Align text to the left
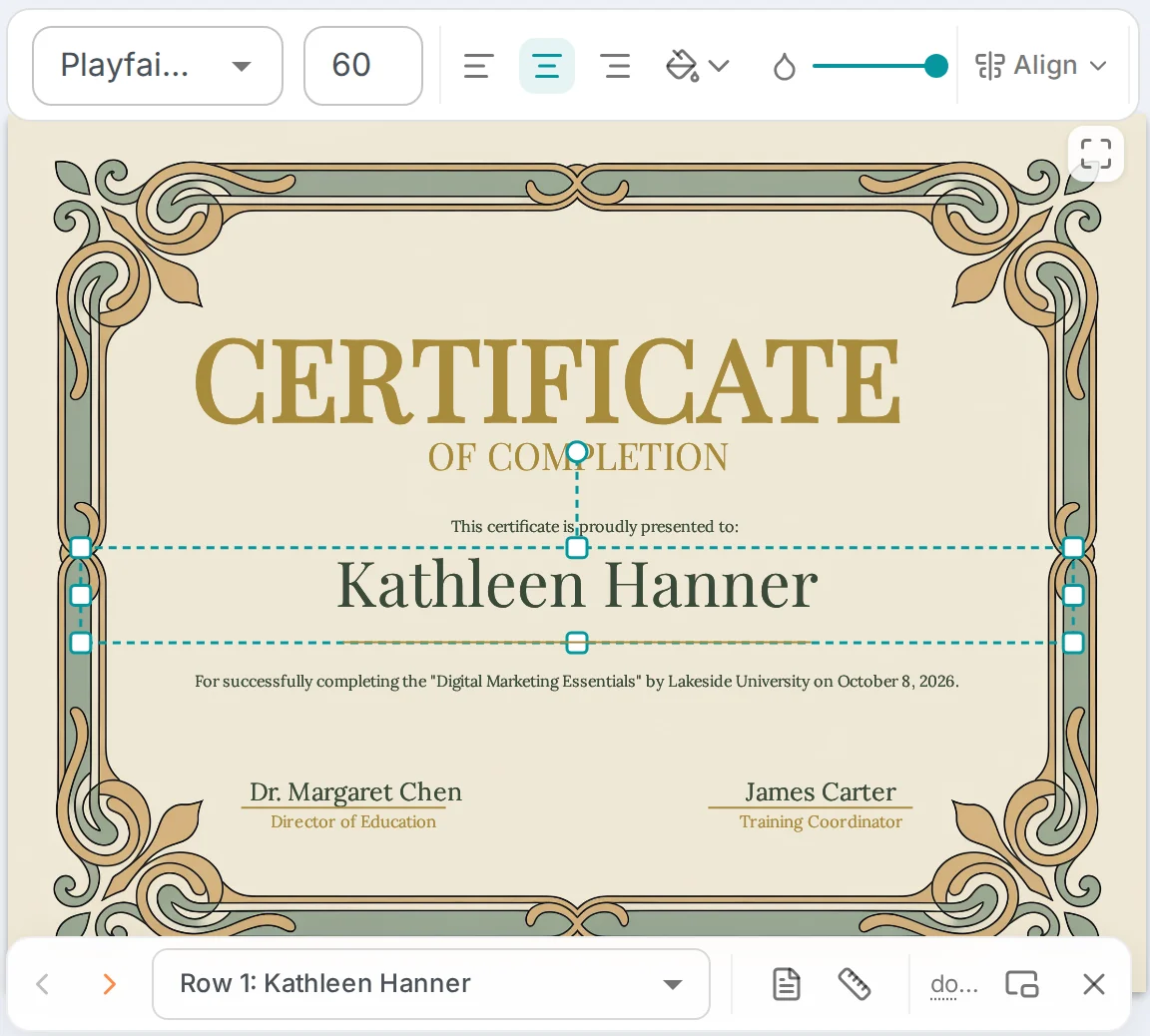Image resolution: width=1150 pixels, height=1036 pixels. (479, 66)
